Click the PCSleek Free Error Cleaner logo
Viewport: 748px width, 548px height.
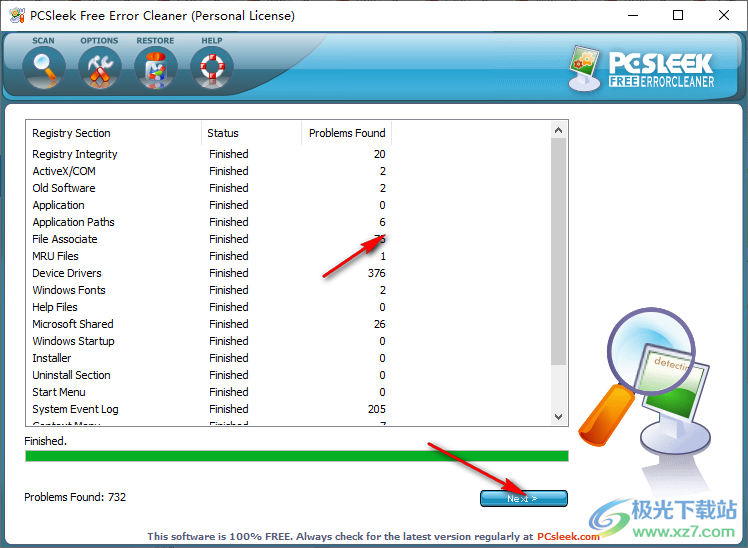click(x=642, y=68)
